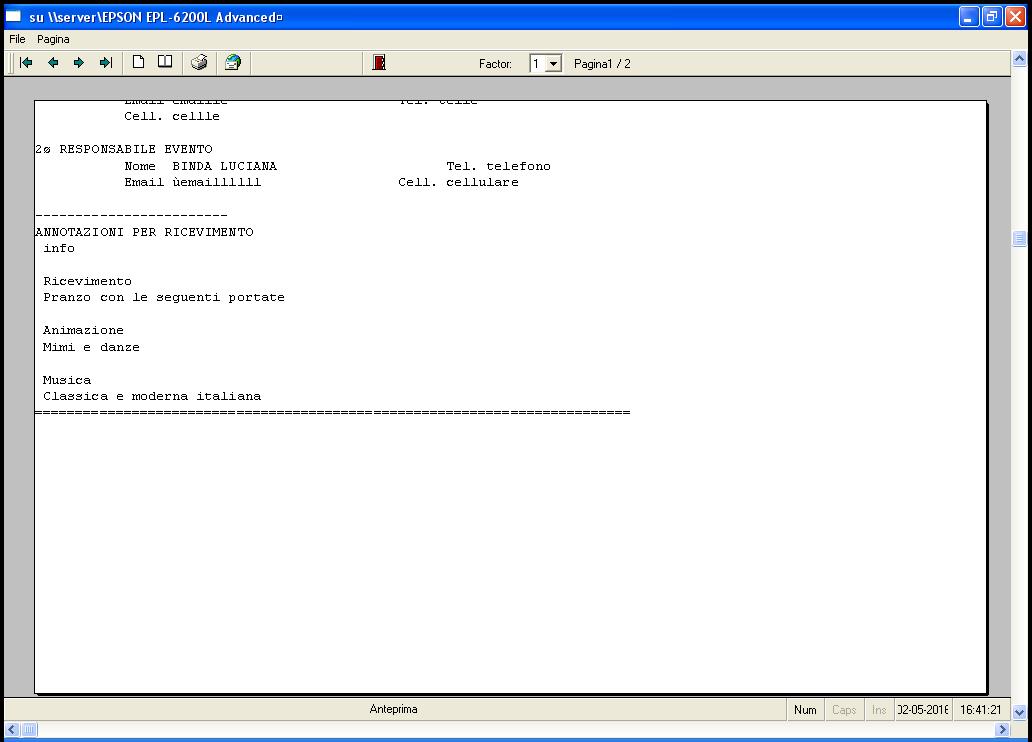Image resolution: width=1032 pixels, height=742 pixels.
Task: Click the window system menu icon
Action: pyautogui.click(x=14, y=16)
